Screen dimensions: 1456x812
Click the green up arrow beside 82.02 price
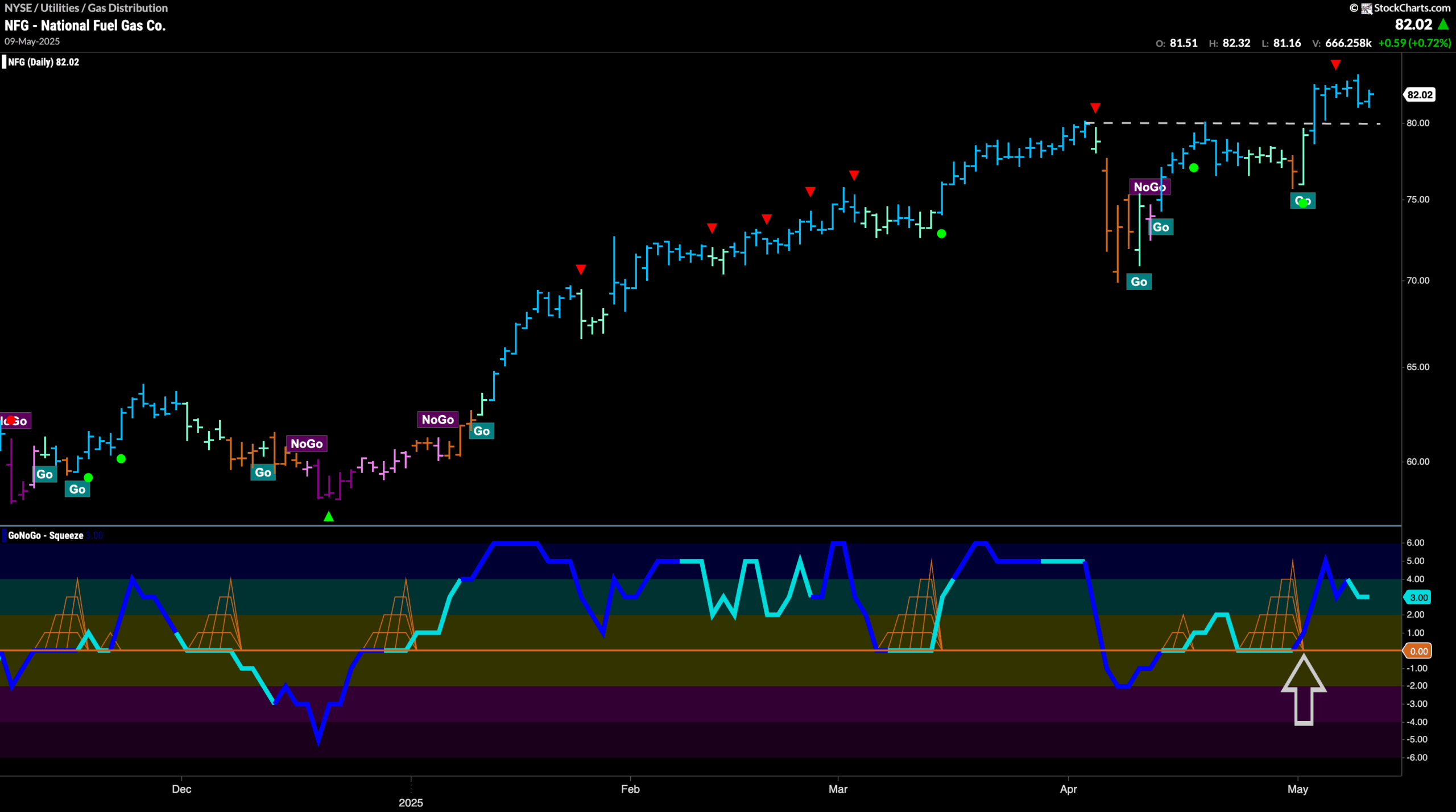click(x=1443, y=24)
